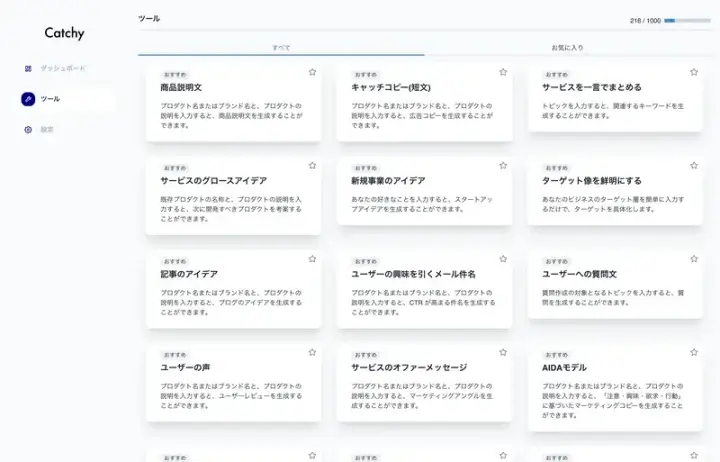Star the サービスを一言でまとめる card
Screen dimensions: 720x462
coord(694,72)
